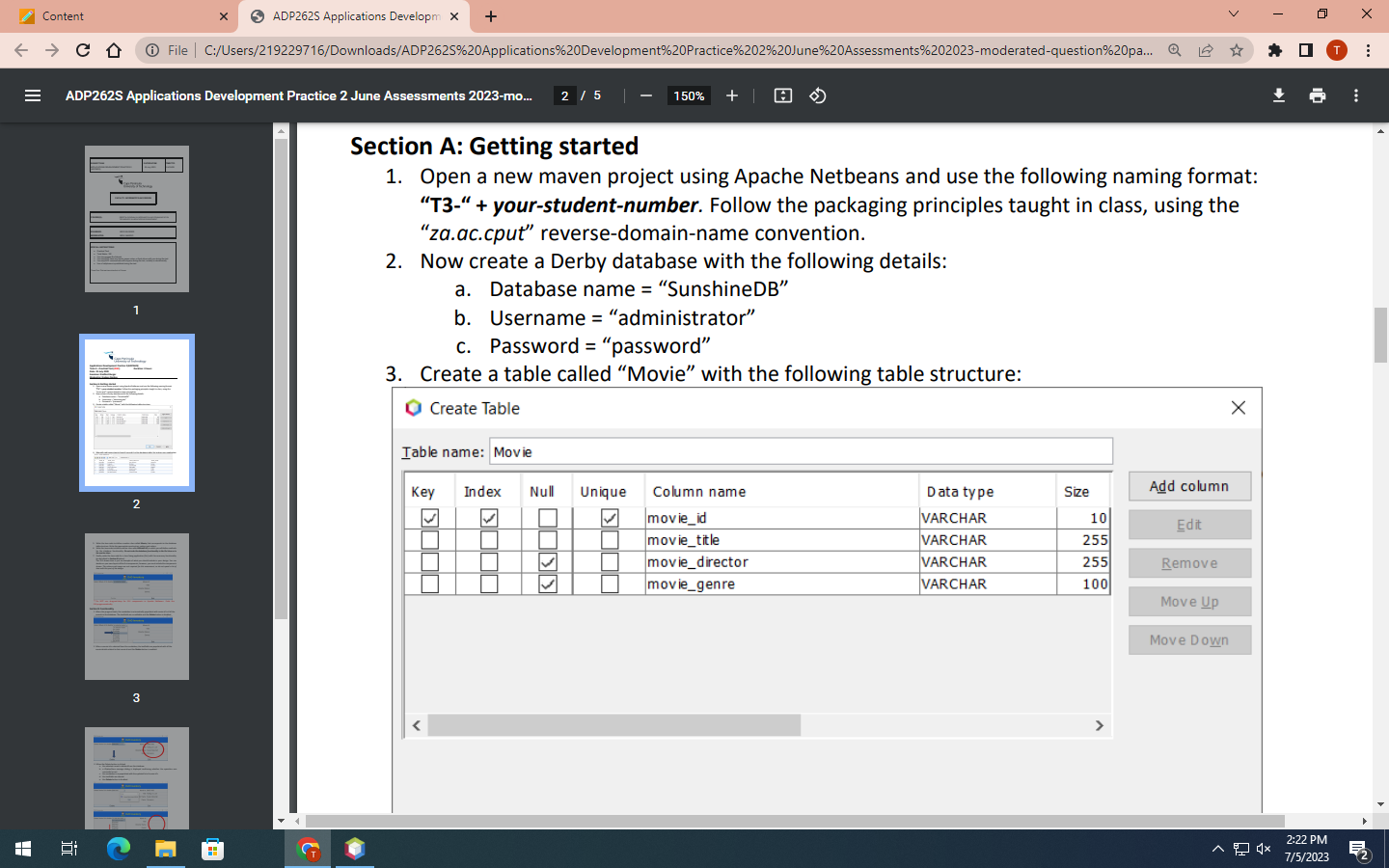Toggle the bookmark star for this page
This screenshot has height=868, width=1389.
click(1239, 50)
